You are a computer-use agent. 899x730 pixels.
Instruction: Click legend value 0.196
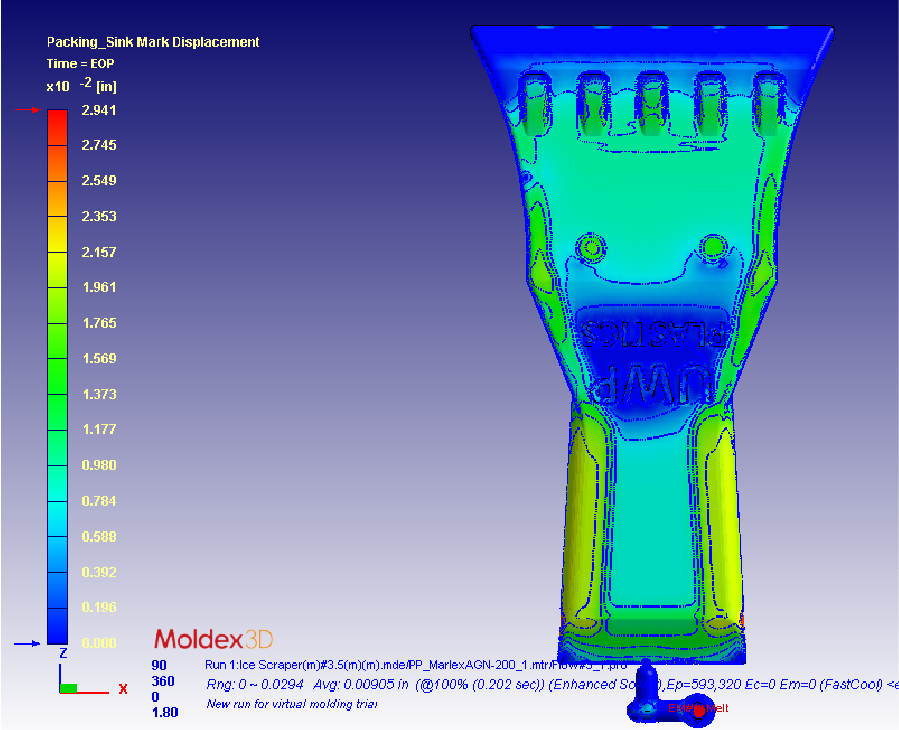point(99,607)
